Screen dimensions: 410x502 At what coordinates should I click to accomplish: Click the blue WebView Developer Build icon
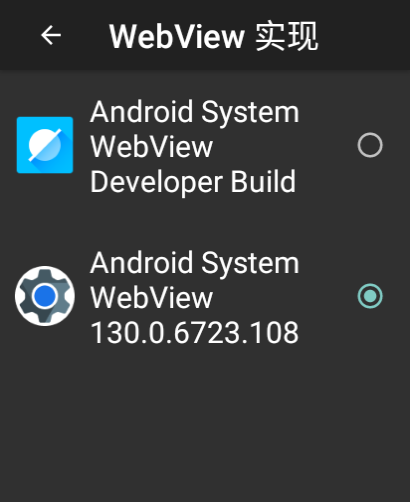(x=45, y=145)
